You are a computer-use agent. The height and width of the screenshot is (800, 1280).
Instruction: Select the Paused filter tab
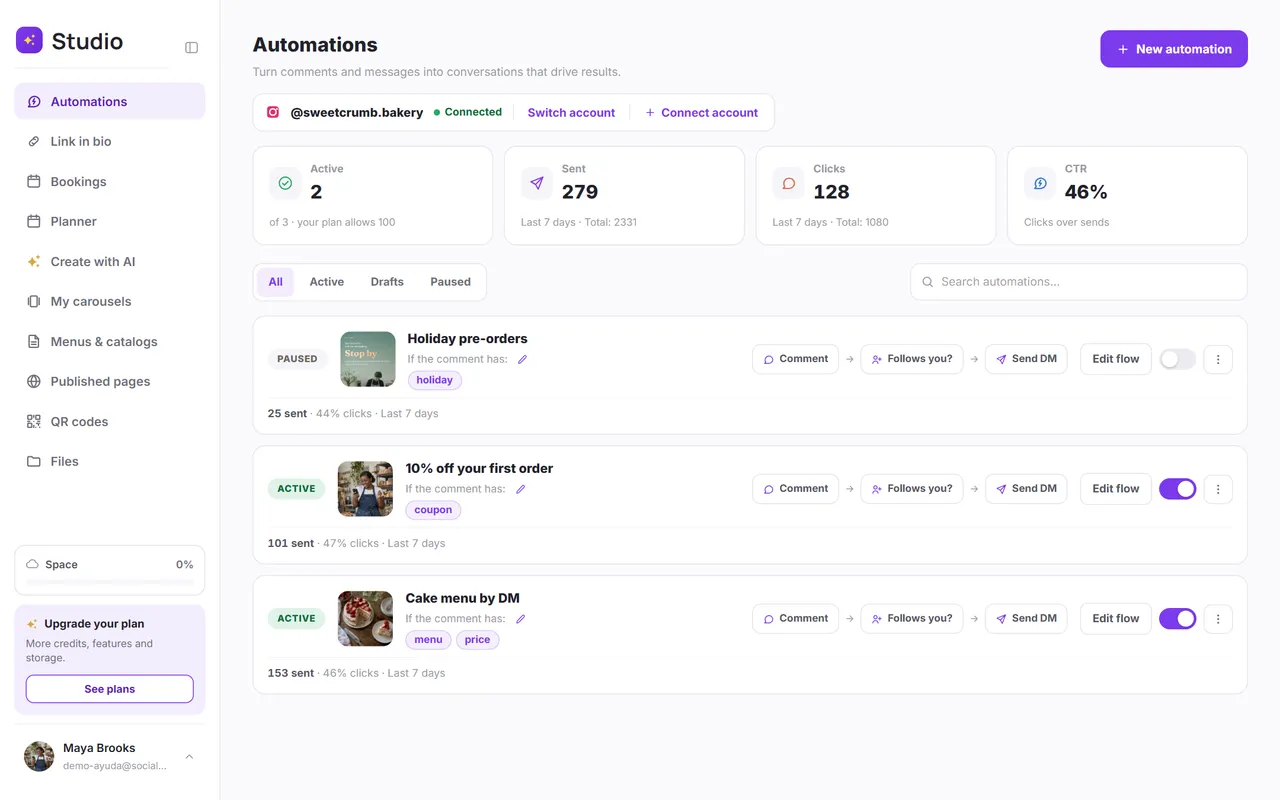point(450,282)
